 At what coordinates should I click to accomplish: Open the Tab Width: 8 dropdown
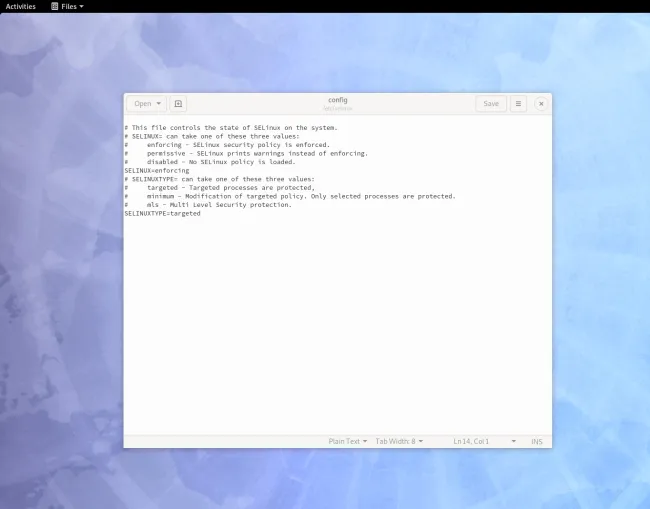(x=399, y=441)
